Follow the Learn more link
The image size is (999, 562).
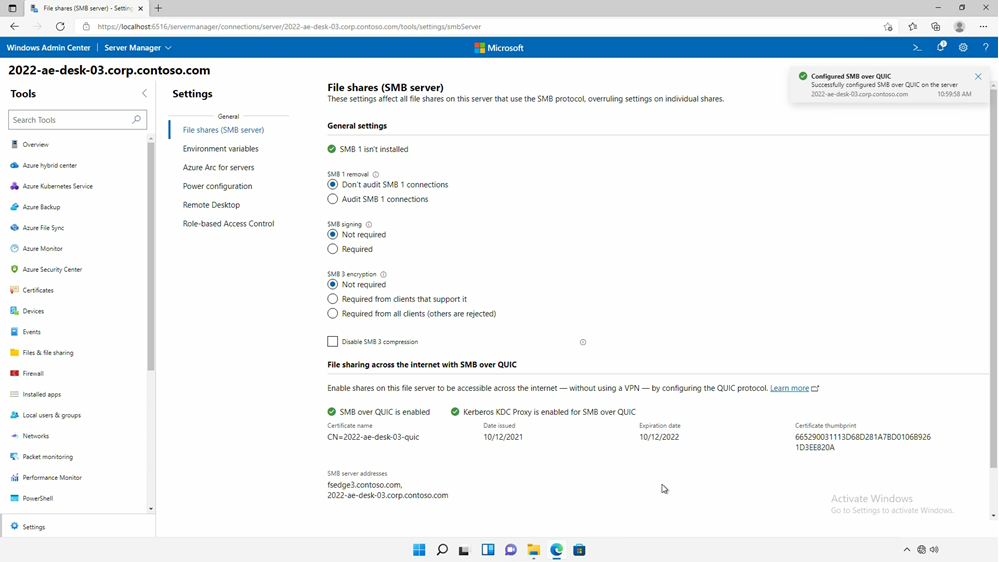click(x=789, y=388)
